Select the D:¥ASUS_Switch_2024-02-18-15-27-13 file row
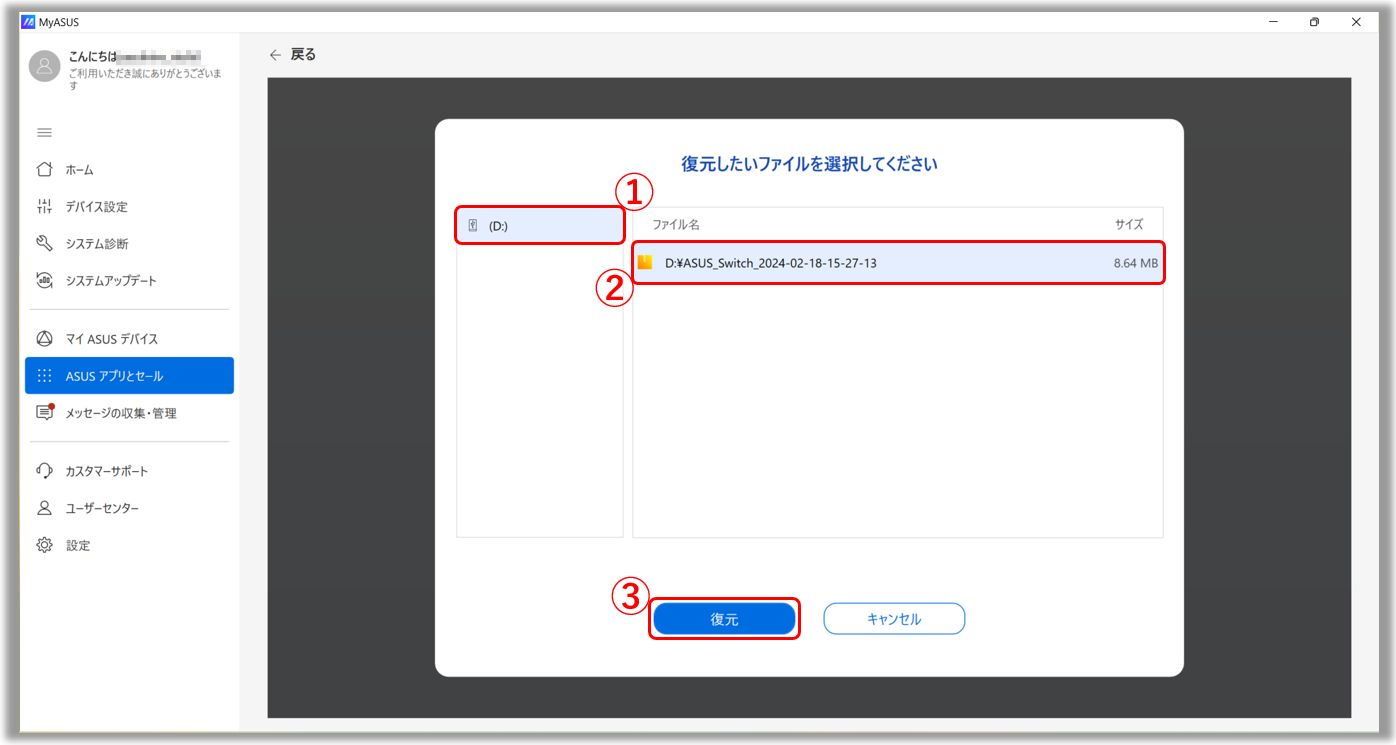1396x745 pixels. pos(898,263)
